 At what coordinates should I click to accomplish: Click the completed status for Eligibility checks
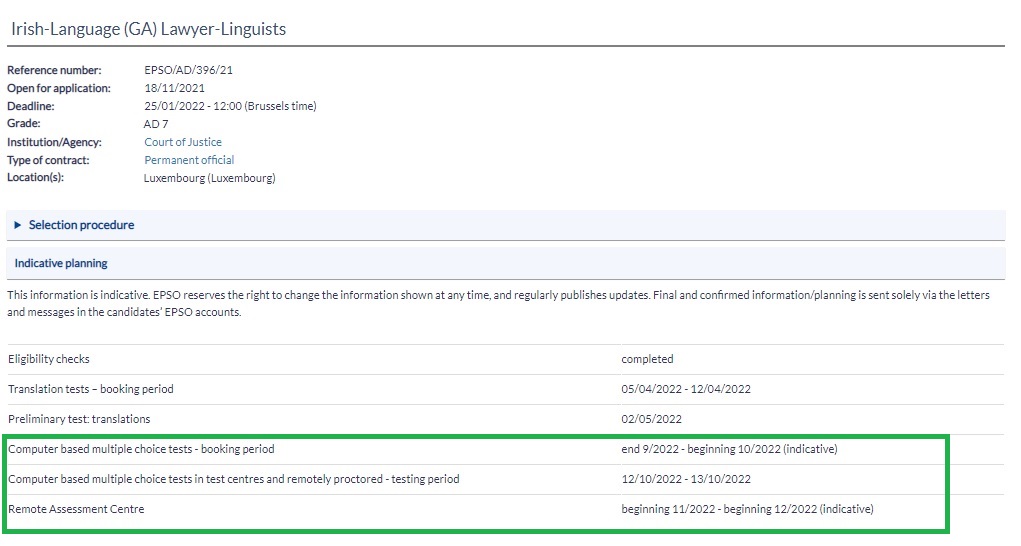pos(647,358)
